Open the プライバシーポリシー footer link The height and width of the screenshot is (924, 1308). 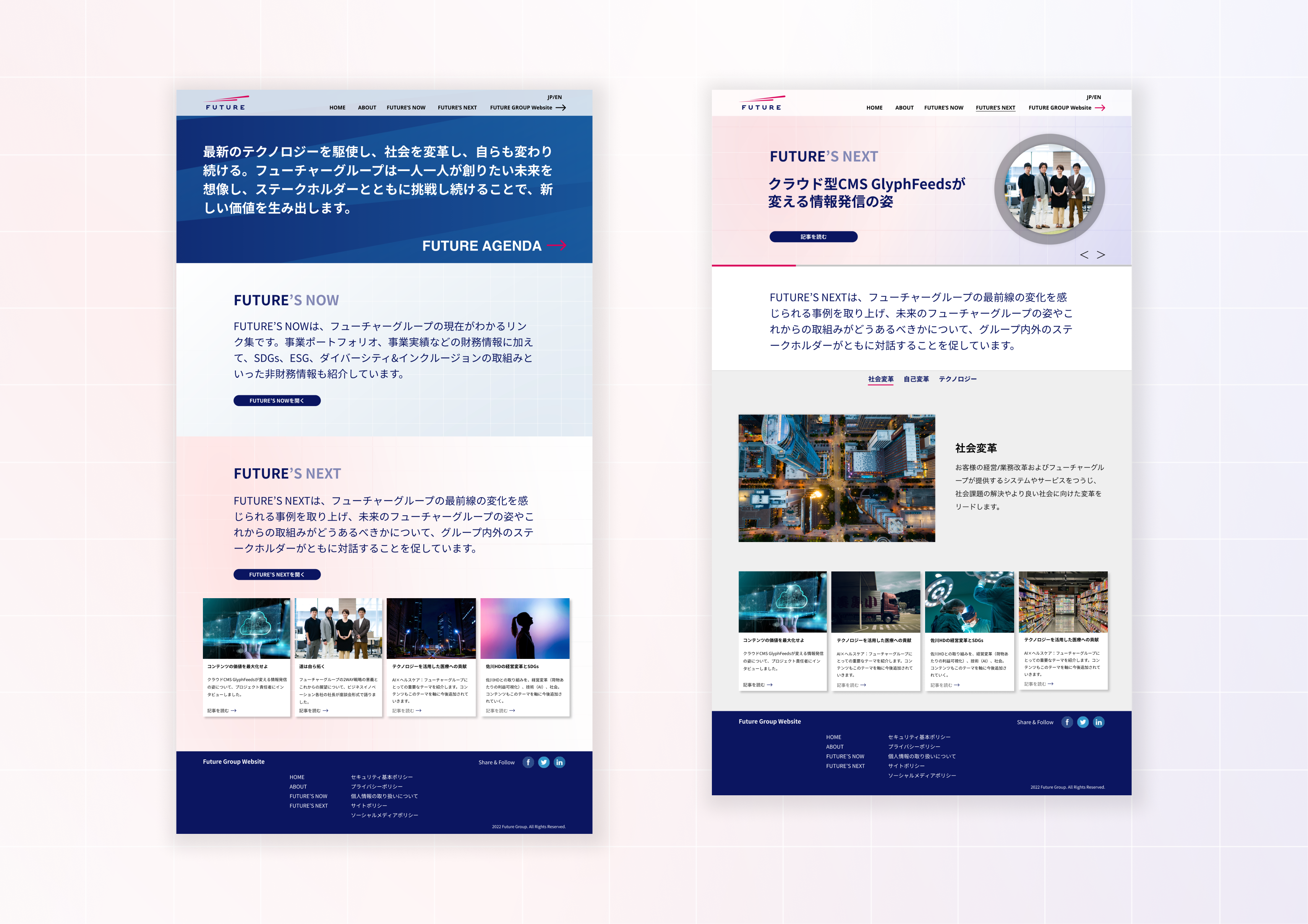[x=377, y=786]
